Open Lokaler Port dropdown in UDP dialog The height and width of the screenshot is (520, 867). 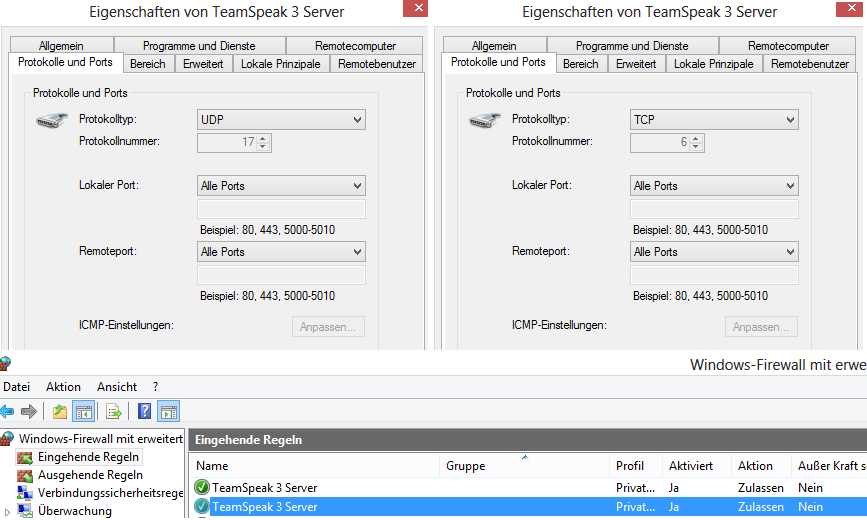click(281, 186)
